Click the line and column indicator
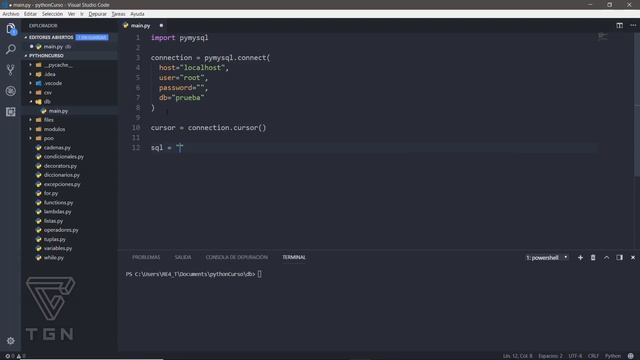640x360 pixels. pyautogui.click(x=517, y=356)
